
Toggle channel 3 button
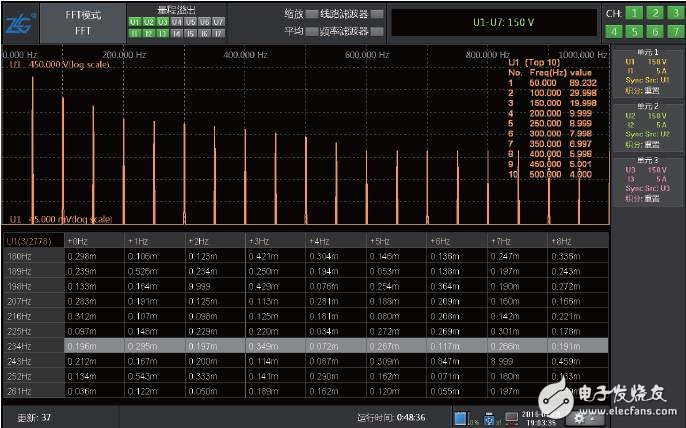pos(676,13)
